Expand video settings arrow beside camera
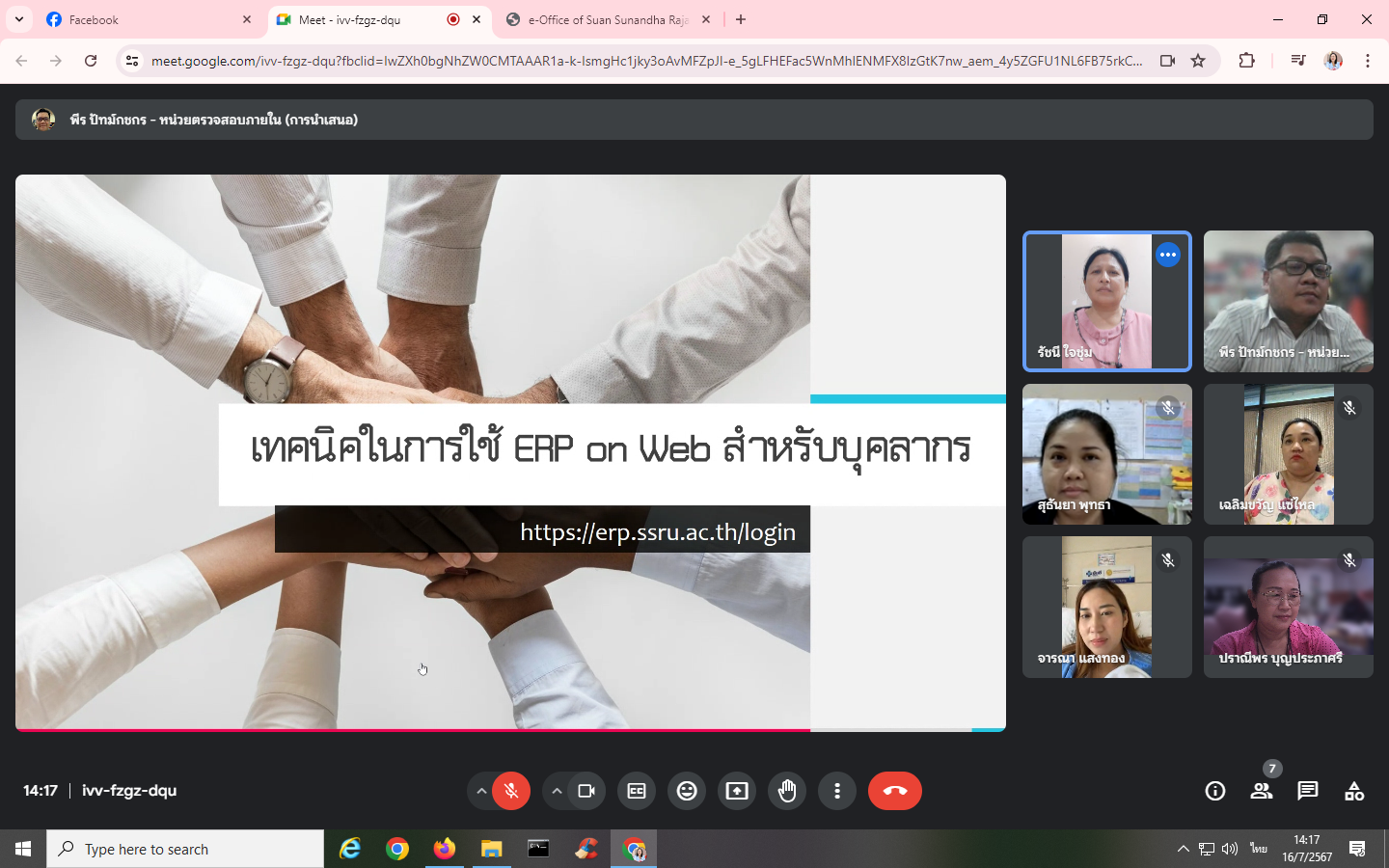The image size is (1389, 868). click(557, 791)
